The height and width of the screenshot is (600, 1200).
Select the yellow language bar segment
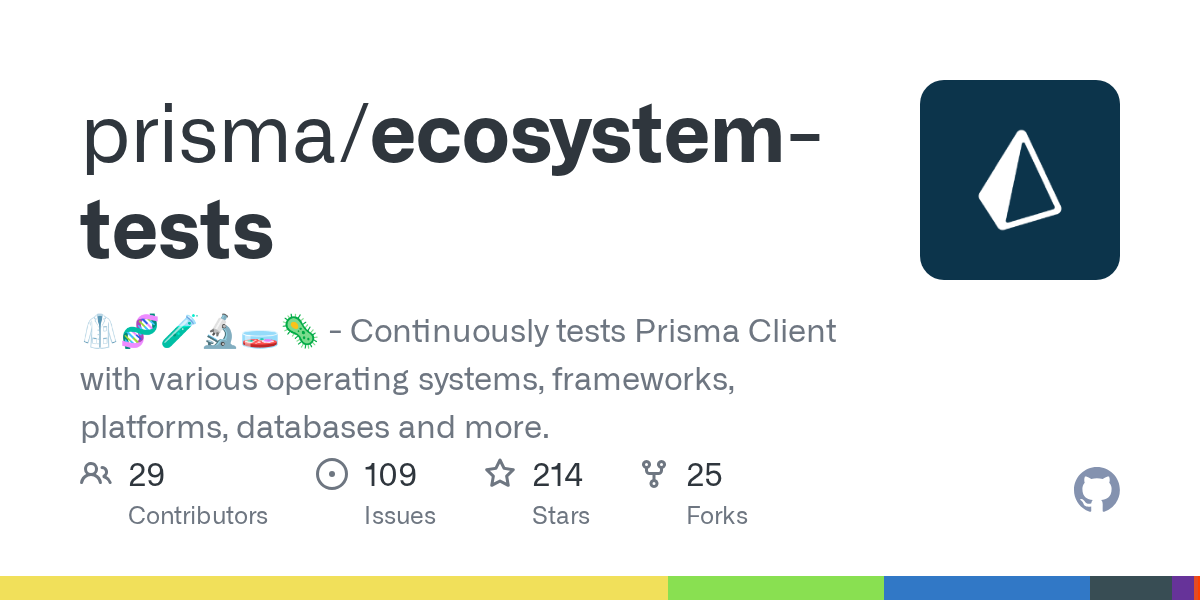pyautogui.click(x=334, y=588)
